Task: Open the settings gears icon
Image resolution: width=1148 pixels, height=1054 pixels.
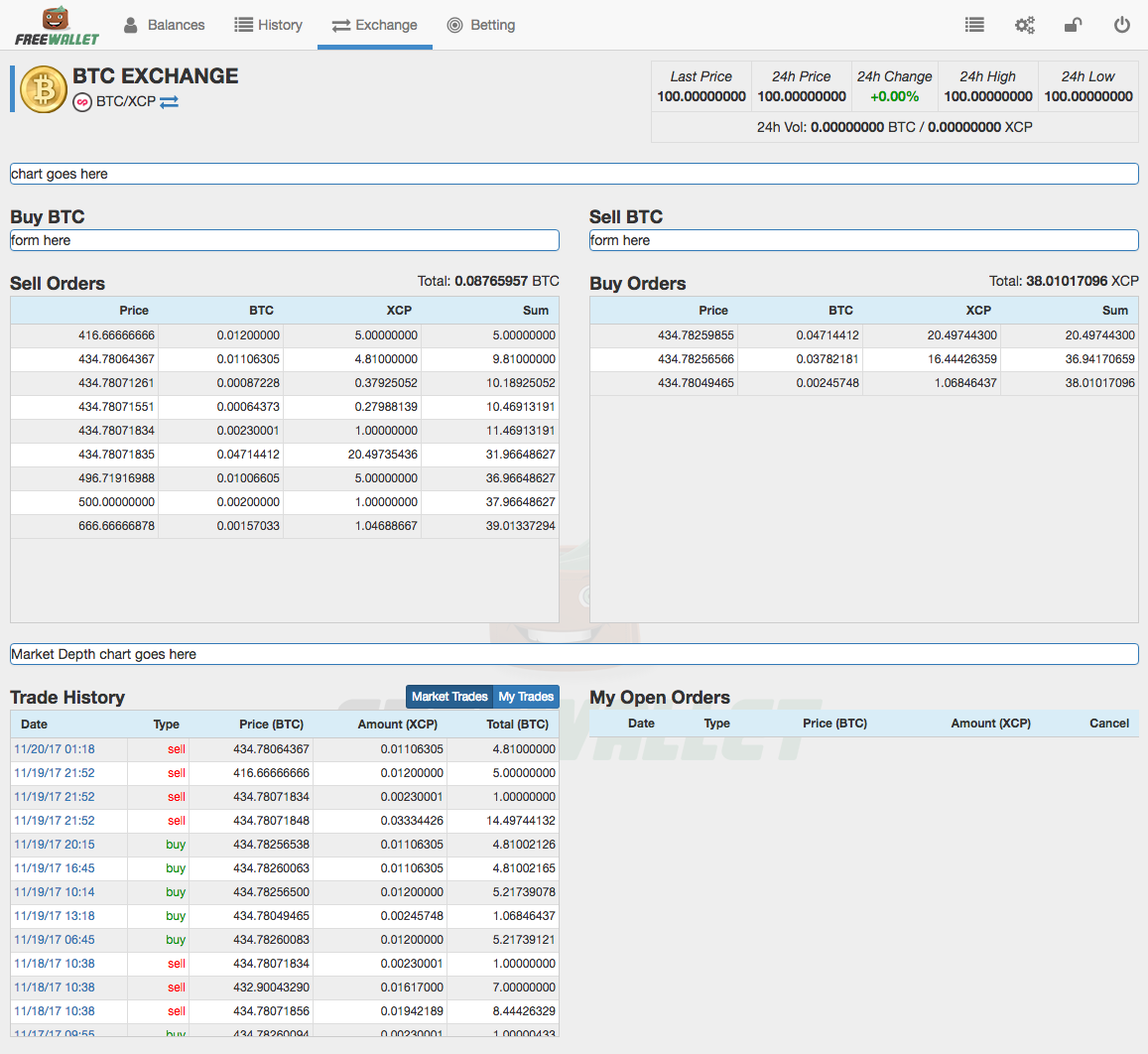Action: coord(1024,25)
